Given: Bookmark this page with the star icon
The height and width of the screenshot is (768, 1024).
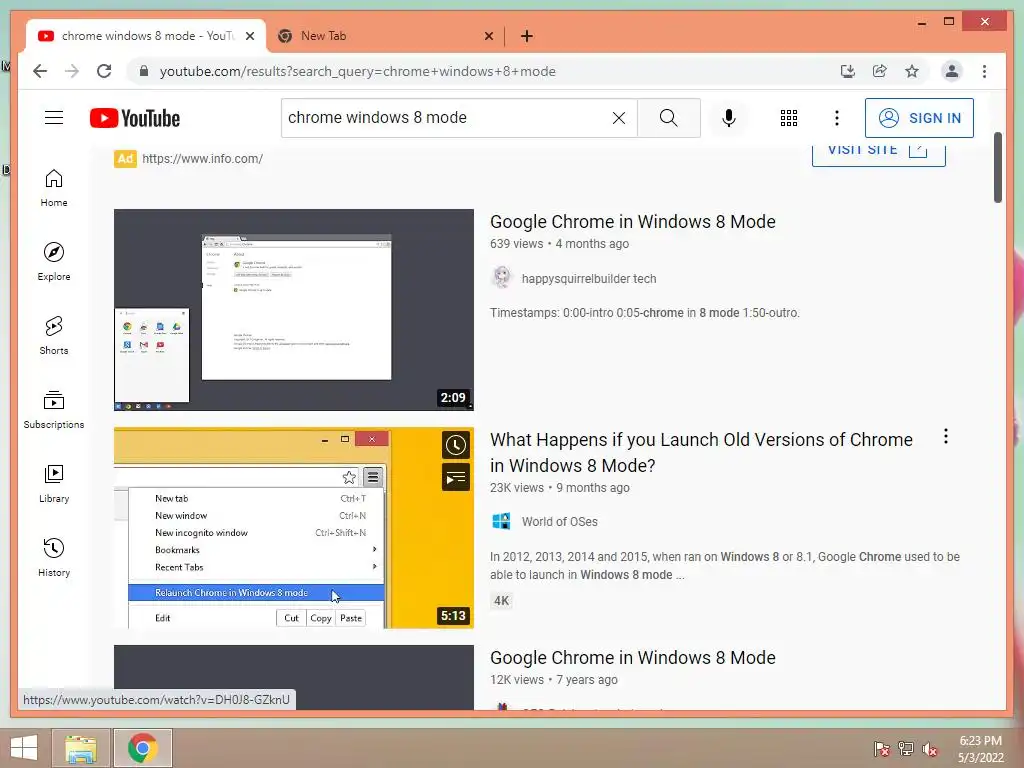Looking at the screenshot, I should click(912, 71).
